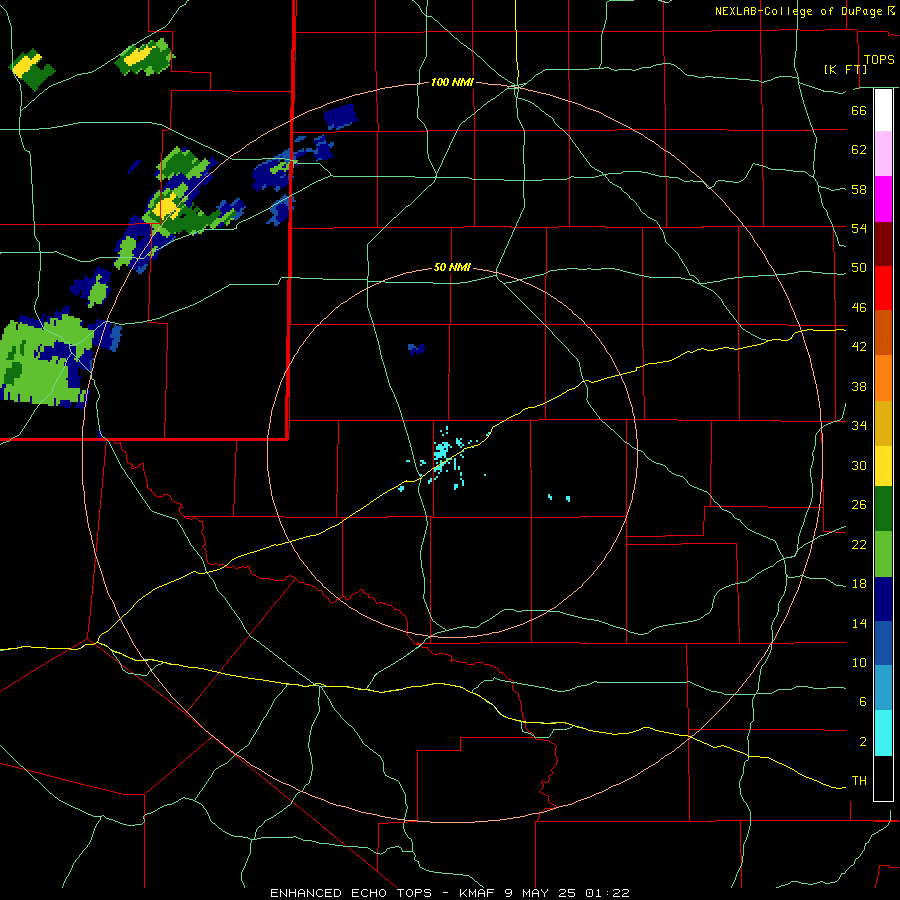
Task: Click the bright red legend swatch
Action: (883, 288)
